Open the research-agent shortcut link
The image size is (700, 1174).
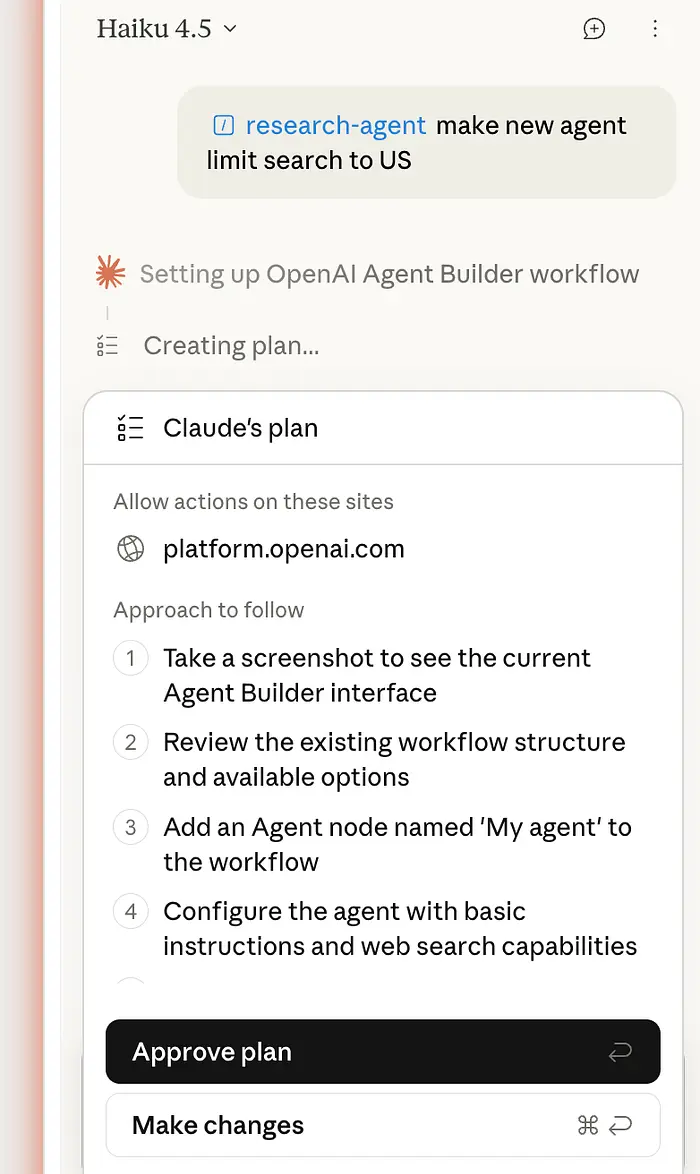336,126
